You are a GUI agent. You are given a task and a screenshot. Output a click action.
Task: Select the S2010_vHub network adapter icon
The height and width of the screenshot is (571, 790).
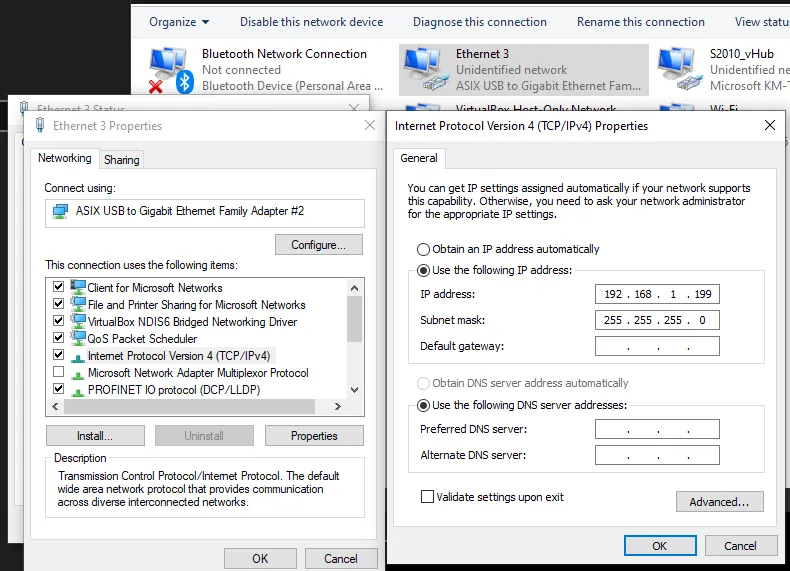click(677, 68)
